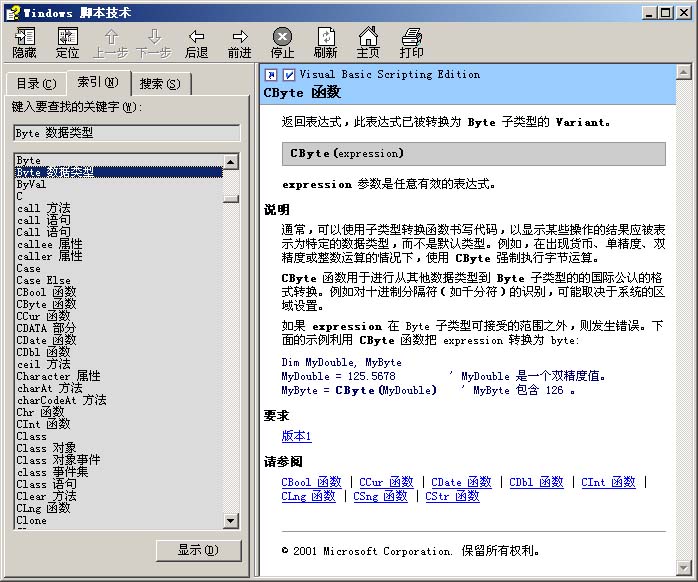
Task: Open the 版本1 link
Action: pos(296,435)
